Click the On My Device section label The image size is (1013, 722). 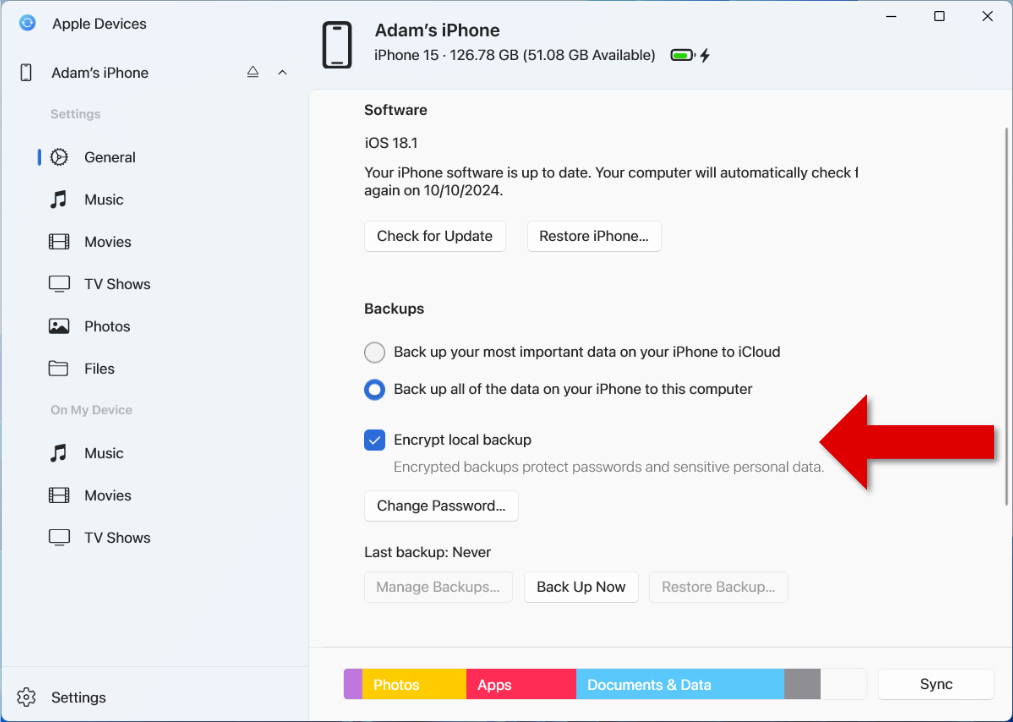(92, 410)
